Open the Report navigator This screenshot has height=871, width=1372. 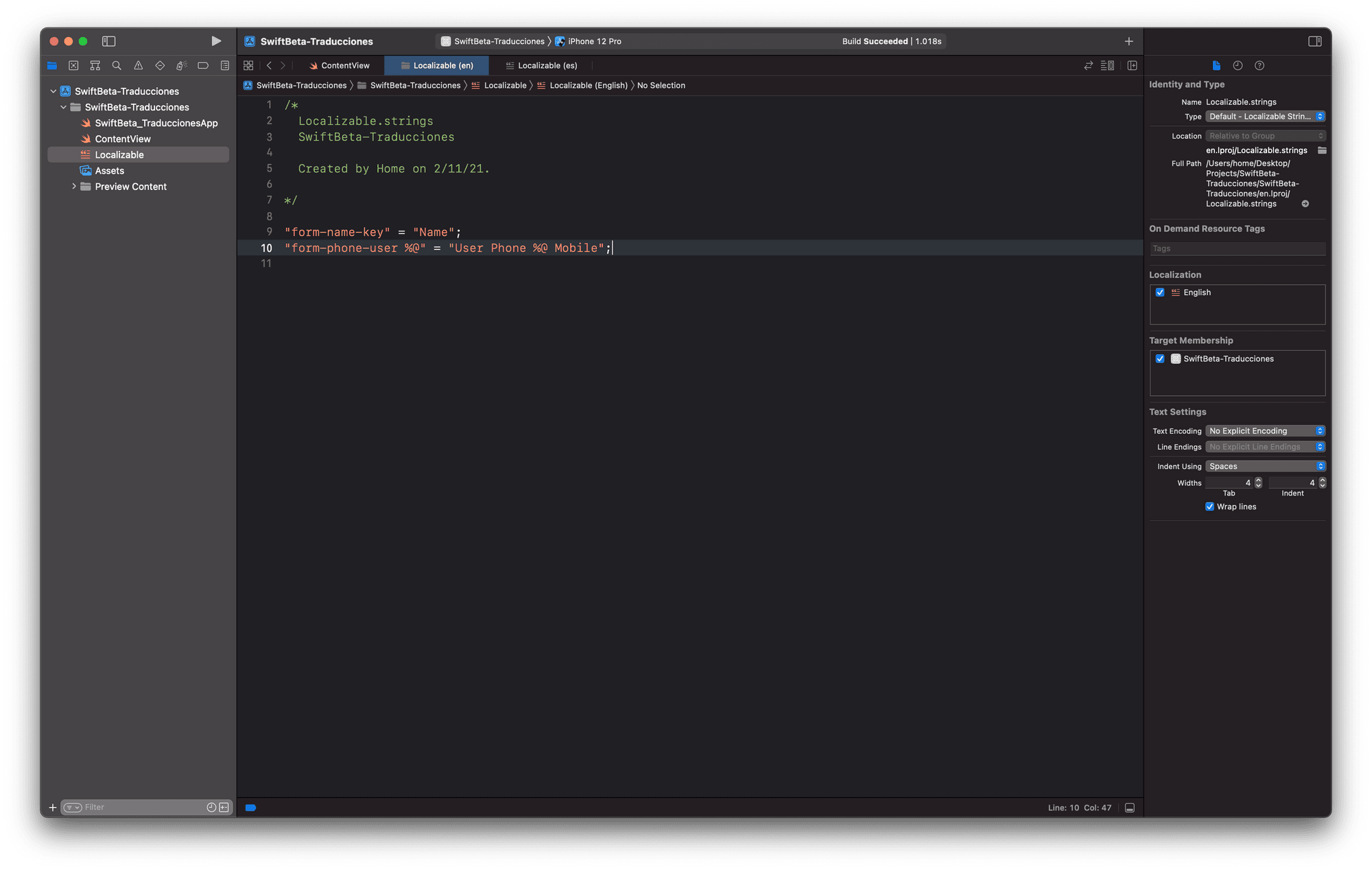point(225,66)
